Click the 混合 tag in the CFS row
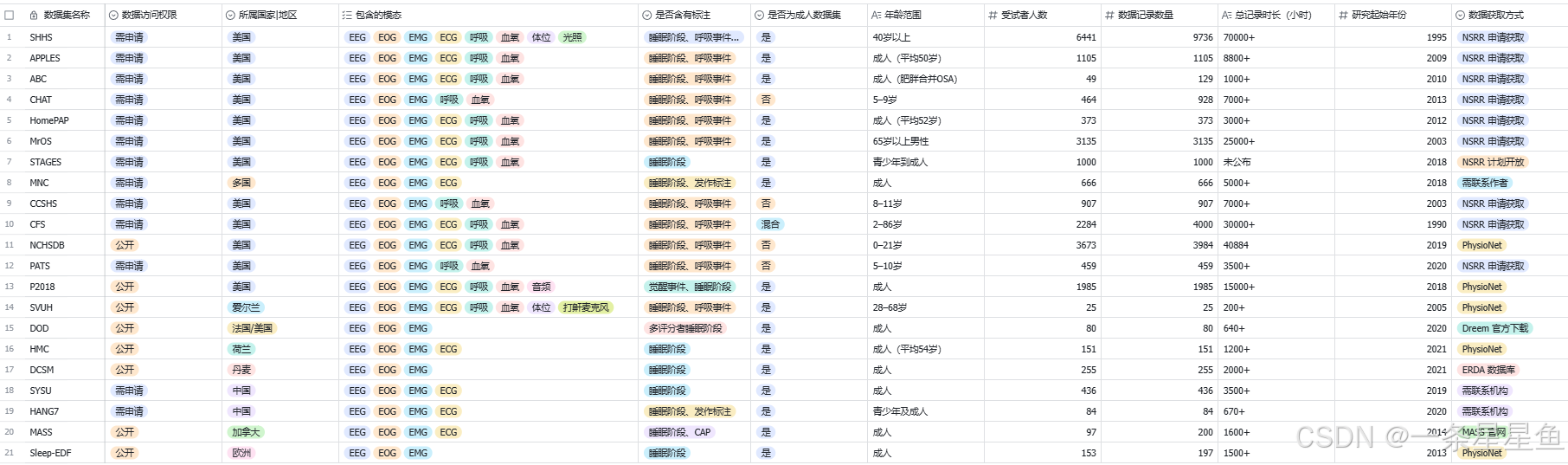The width and height of the screenshot is (1568, 465). (770, 224)
